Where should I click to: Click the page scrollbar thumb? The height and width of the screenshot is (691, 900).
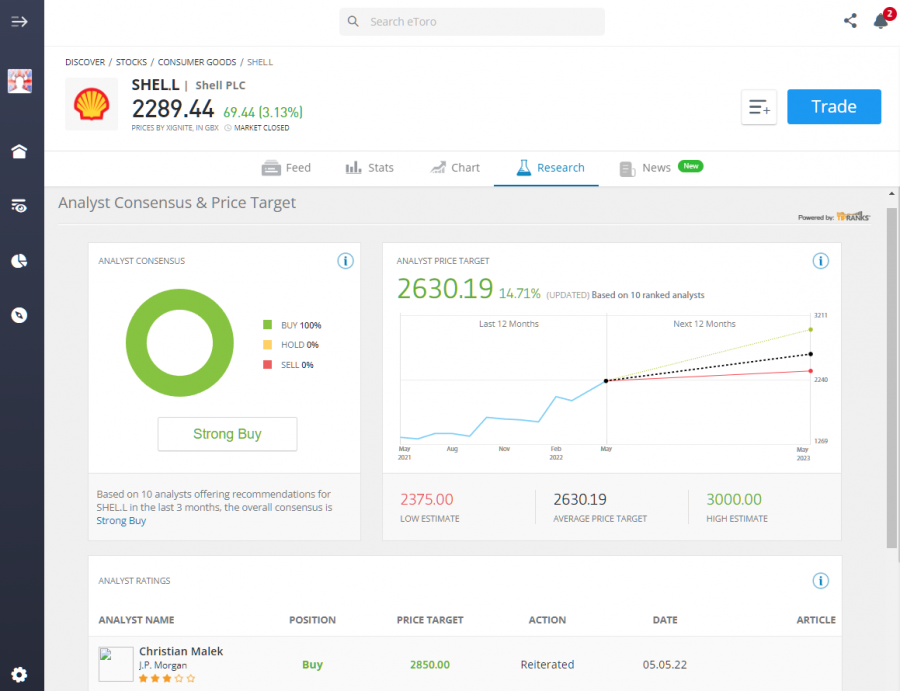coord(891,378)
